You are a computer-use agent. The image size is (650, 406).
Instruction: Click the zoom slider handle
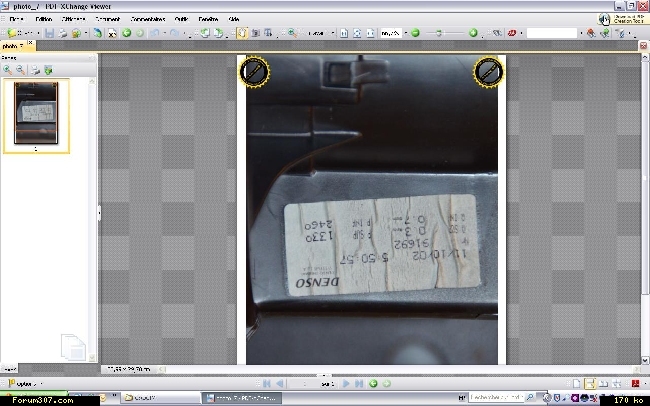(439, 33)
